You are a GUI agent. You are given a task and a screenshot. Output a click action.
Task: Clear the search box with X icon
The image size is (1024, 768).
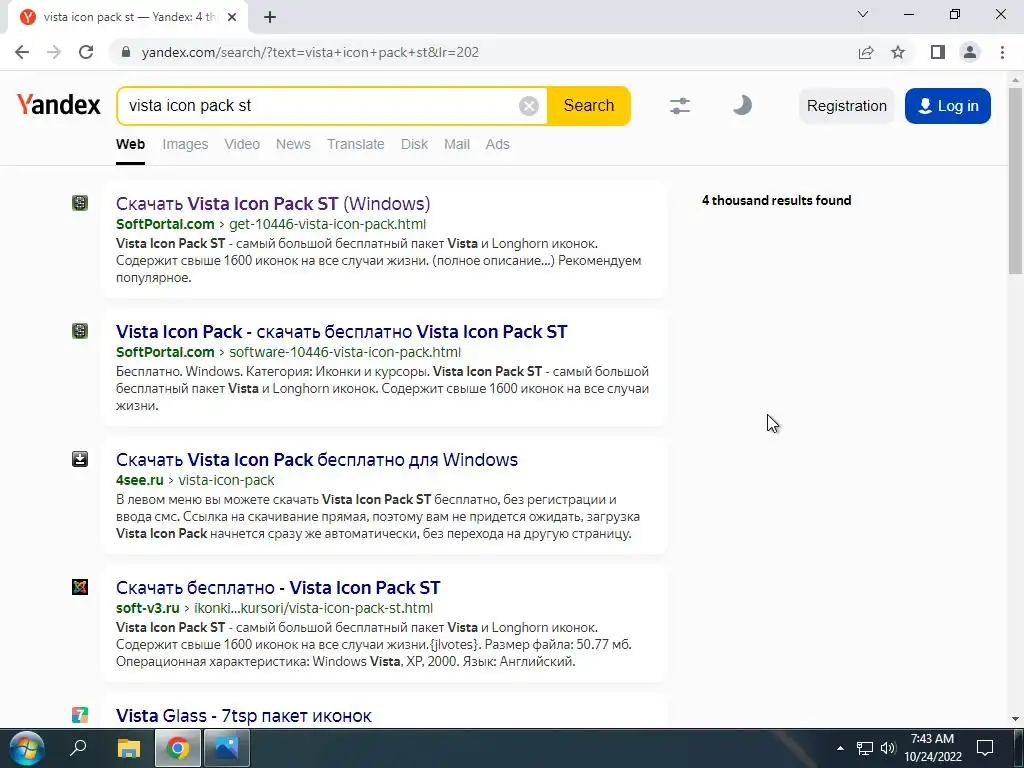[528, 106]
